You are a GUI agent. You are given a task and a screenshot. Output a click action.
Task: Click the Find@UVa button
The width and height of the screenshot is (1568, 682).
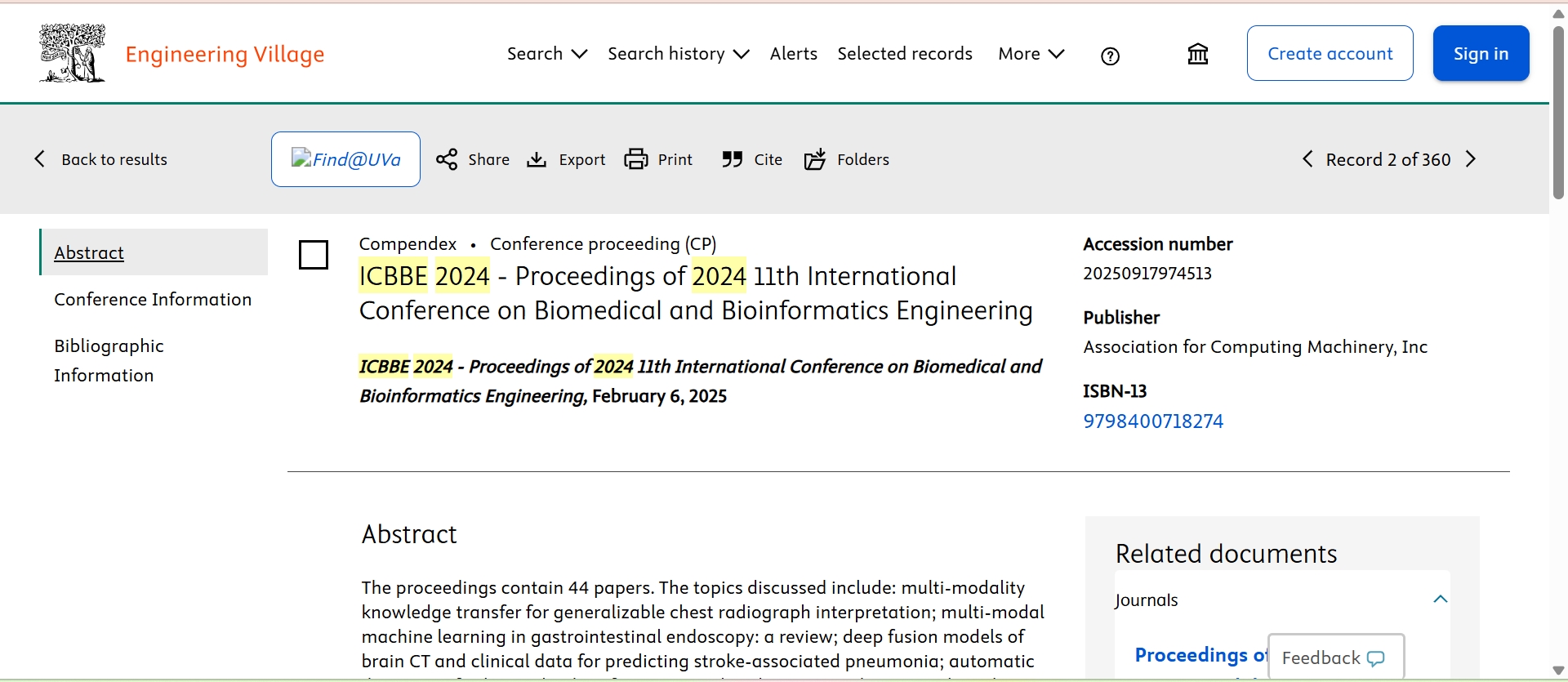345,159
